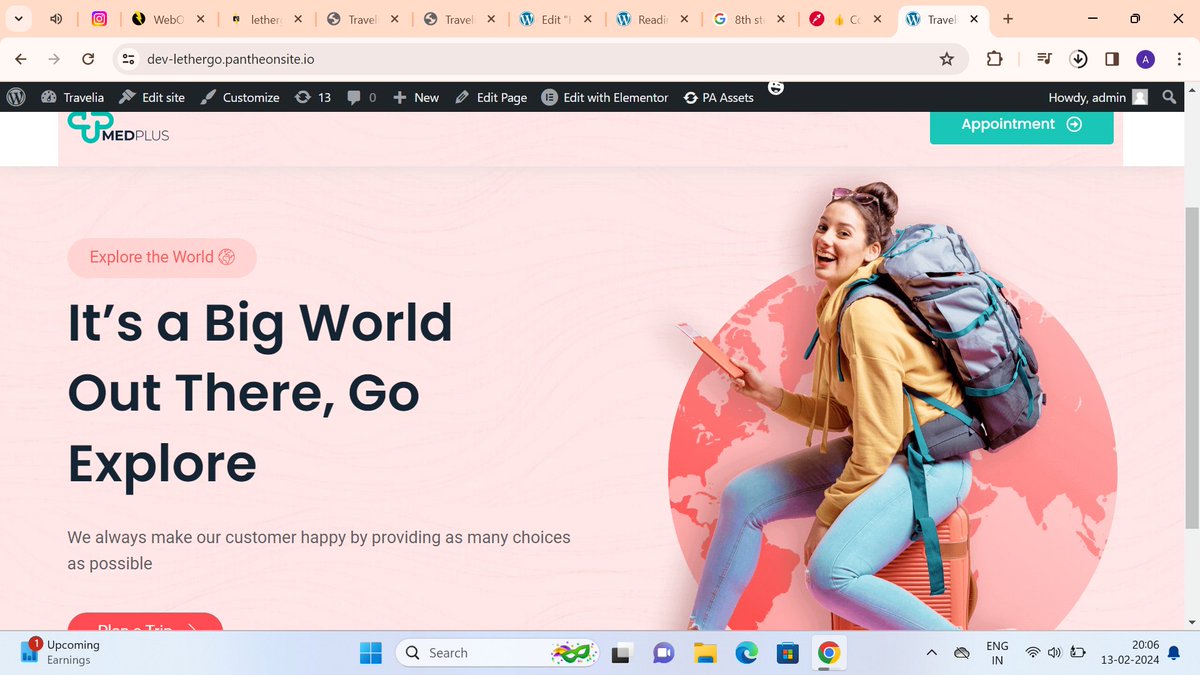The width and height of the screenshot is (1200, 675).
Task: Click the taskbar Search box
Action: click(497, 653)
